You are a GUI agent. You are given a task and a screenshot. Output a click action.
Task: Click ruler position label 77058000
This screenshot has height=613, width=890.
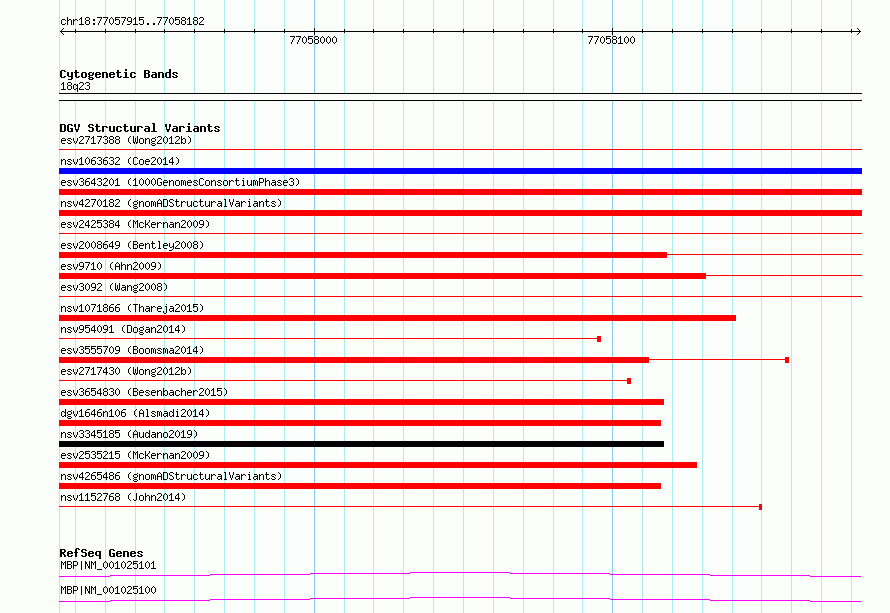coord(313,40)
